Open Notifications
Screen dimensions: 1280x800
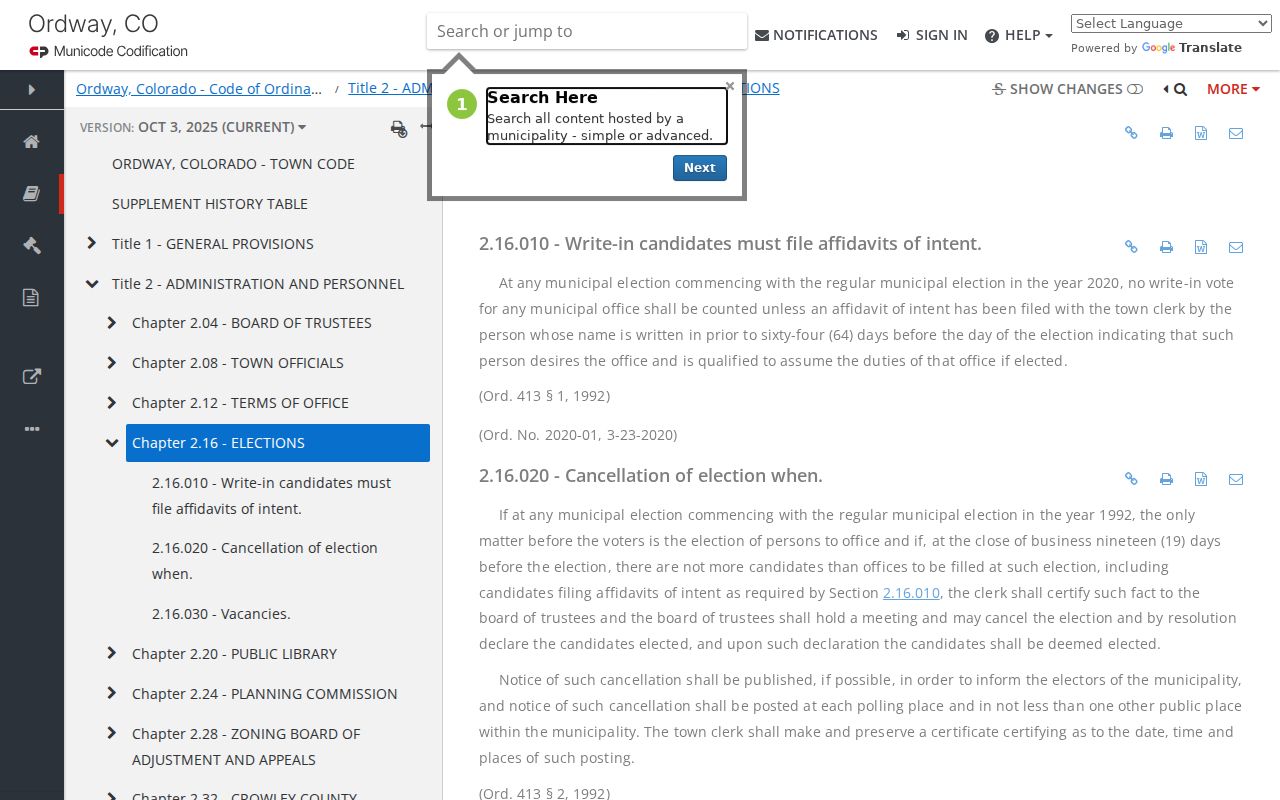[816, 35]
